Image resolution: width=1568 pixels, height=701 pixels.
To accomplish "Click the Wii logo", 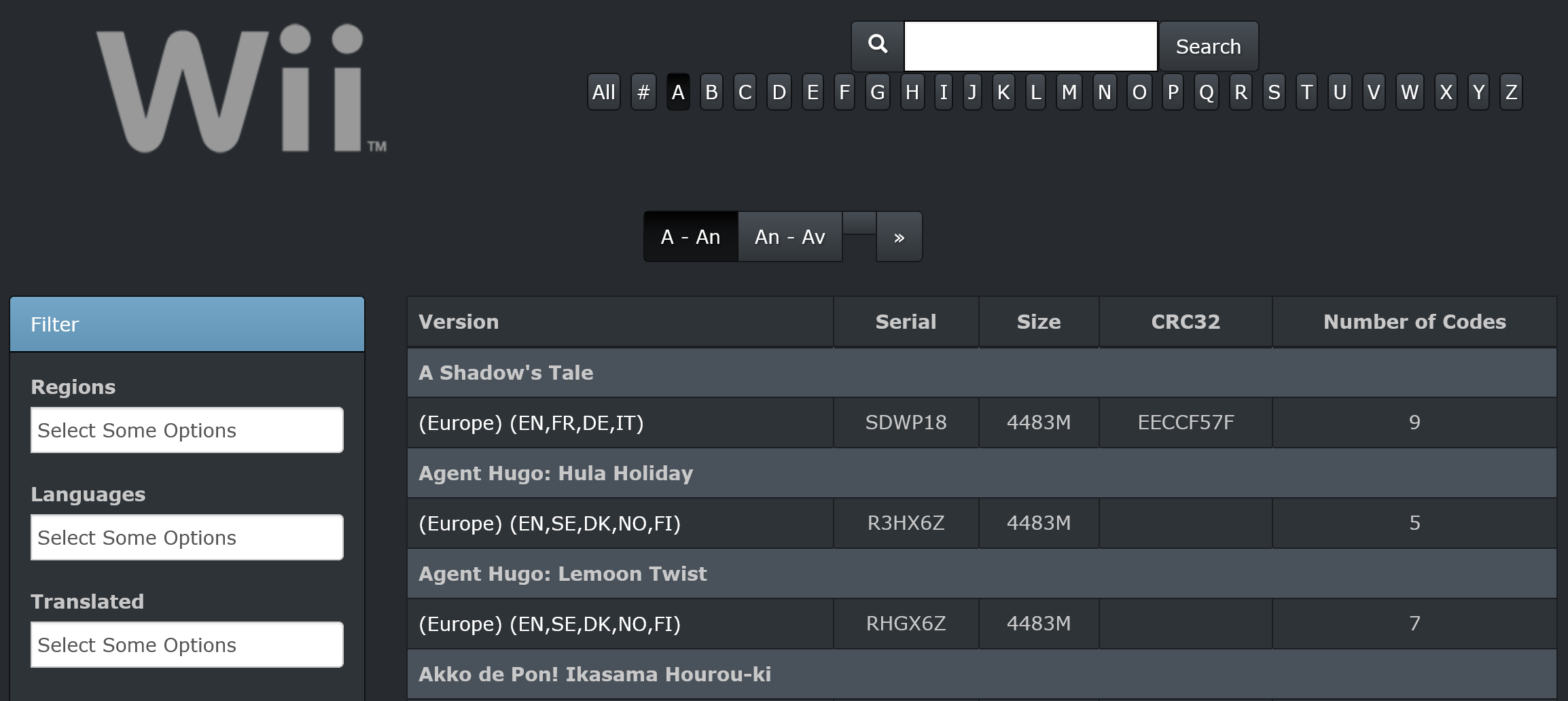I will (x=241, y=88).
